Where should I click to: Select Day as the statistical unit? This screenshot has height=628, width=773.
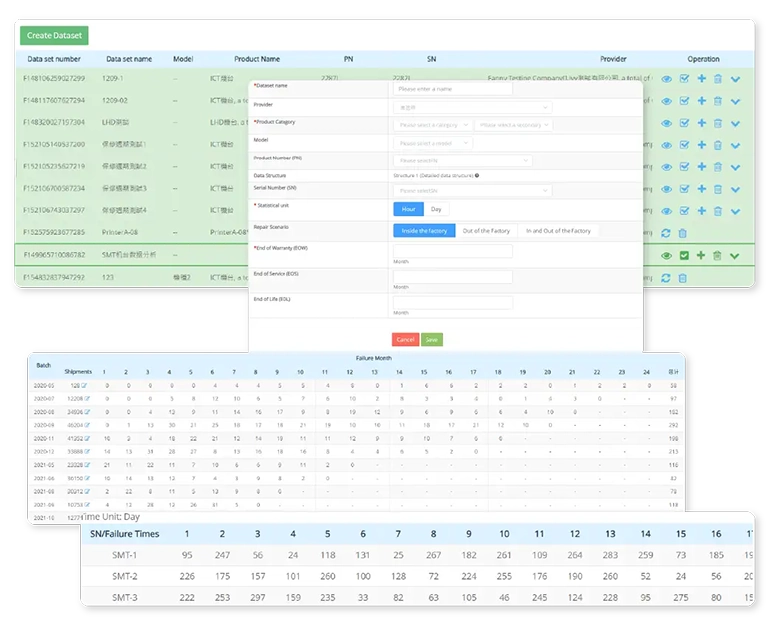click(x=436, y=209)
